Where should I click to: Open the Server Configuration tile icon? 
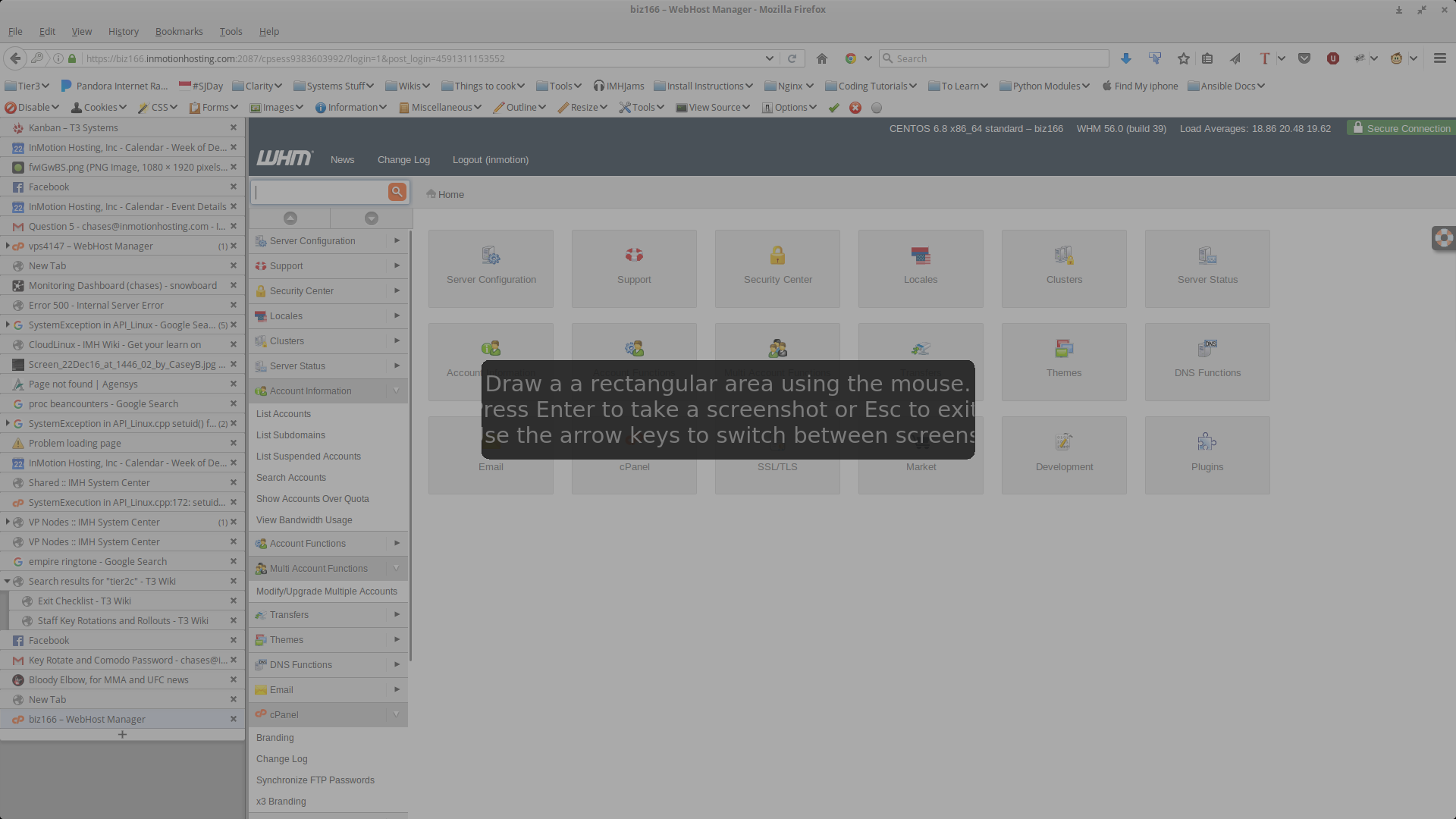click(491, 256)
